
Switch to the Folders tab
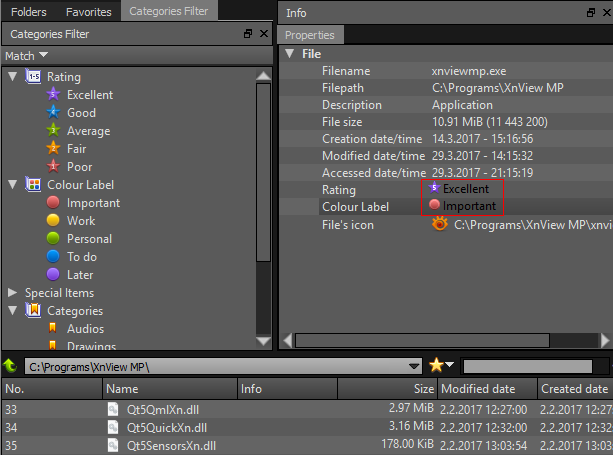point(29,12)
